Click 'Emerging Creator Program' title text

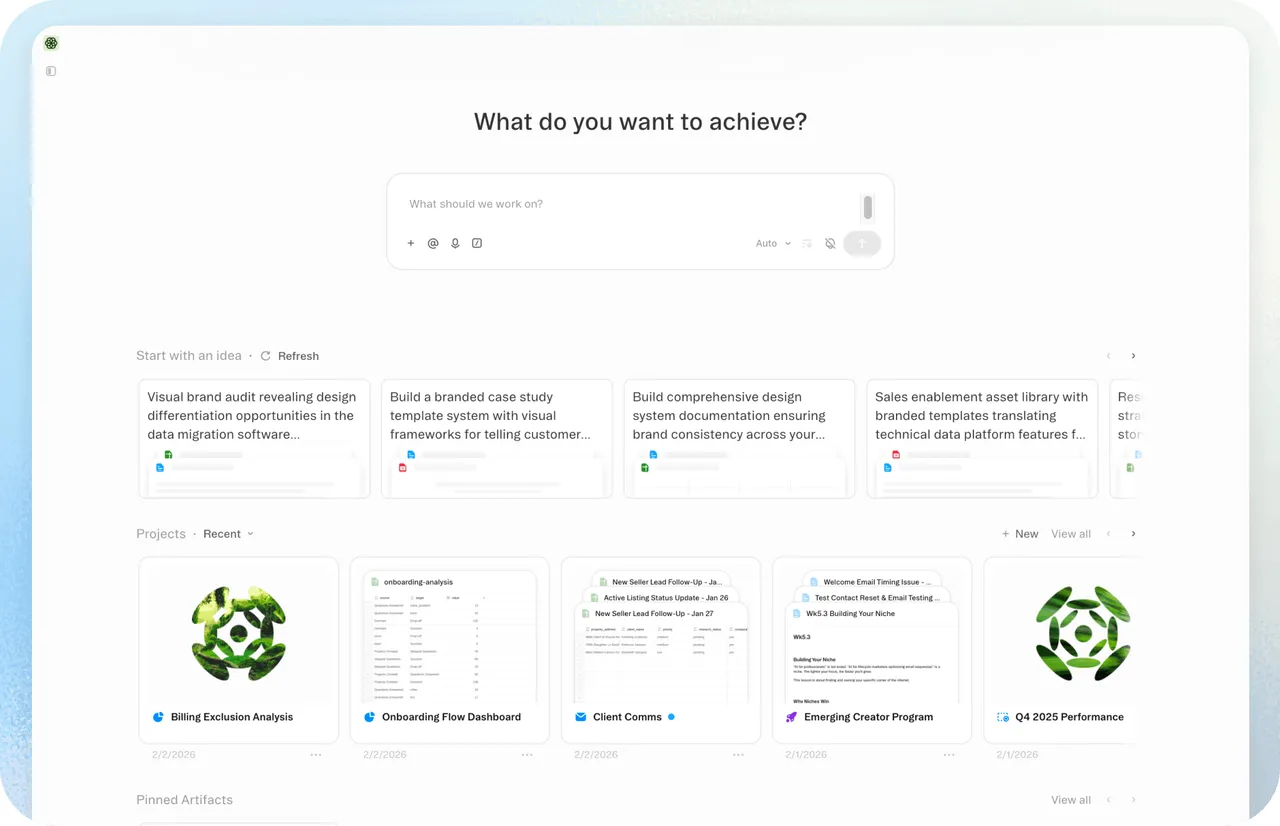tap(868, 717)
